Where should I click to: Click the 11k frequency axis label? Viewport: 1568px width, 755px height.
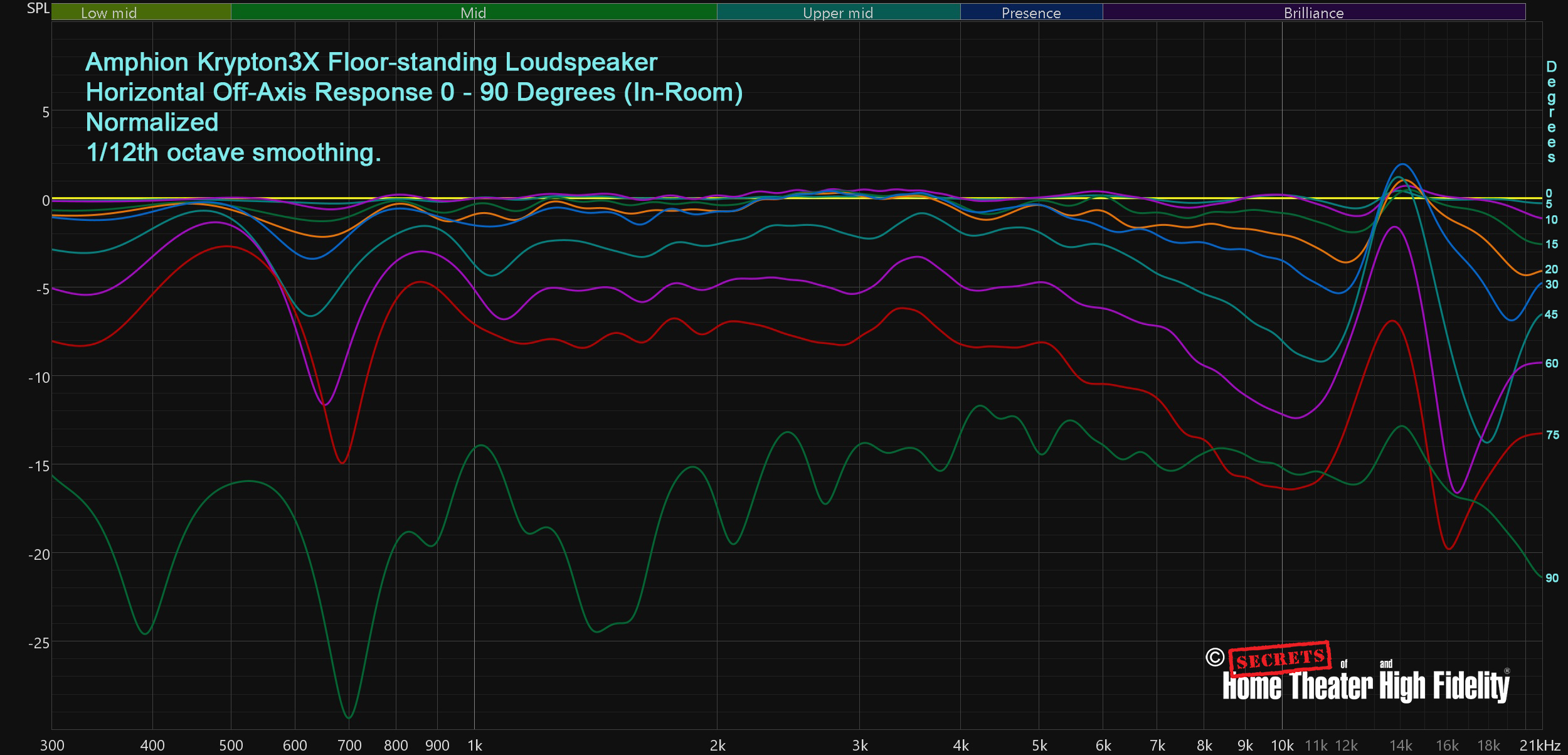[1316, 746]
